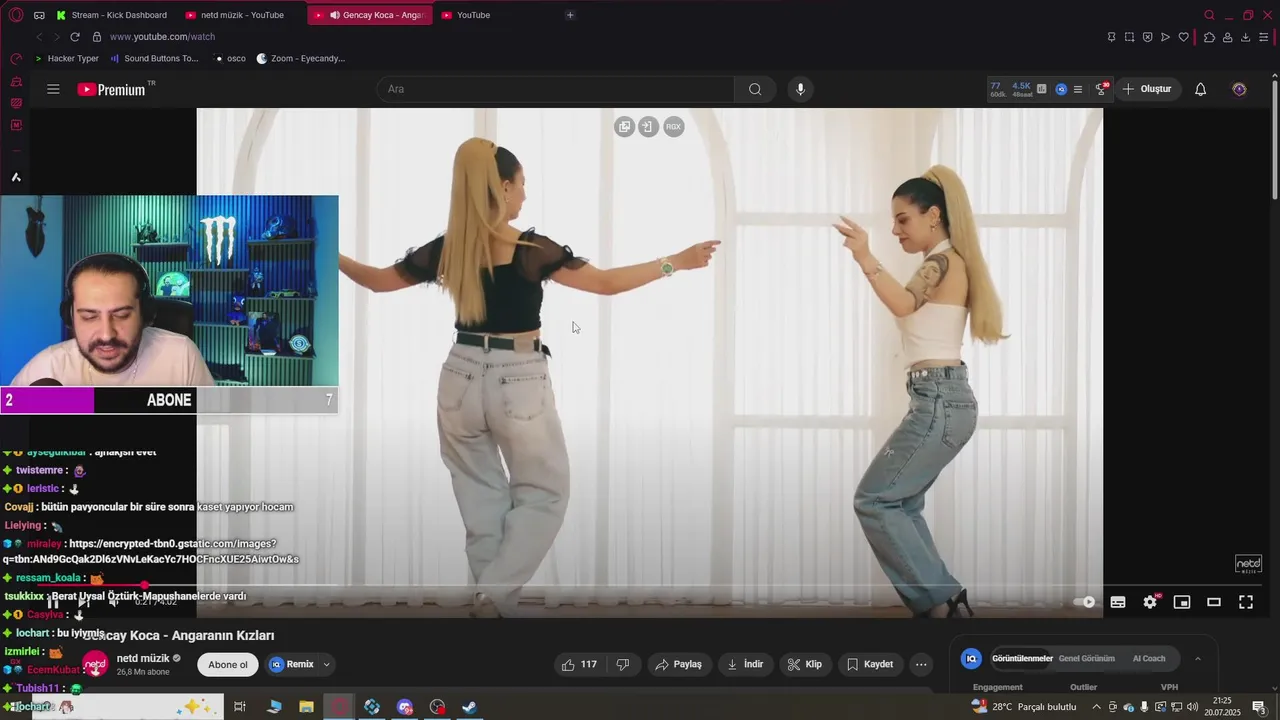Click Kaydet save button
The height and width of the screenshot is (720, 1280).
pos(869,664)
